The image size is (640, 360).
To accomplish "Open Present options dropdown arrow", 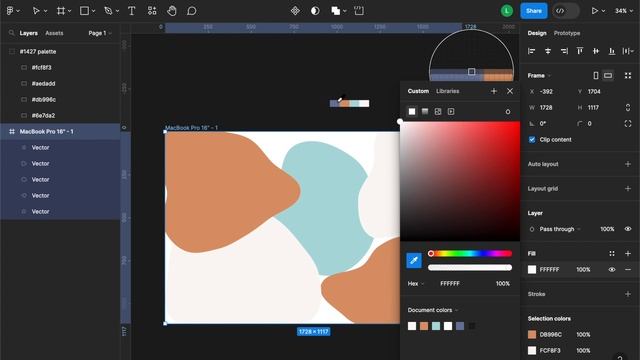I will pyautogui.click(x=603, y=11).
